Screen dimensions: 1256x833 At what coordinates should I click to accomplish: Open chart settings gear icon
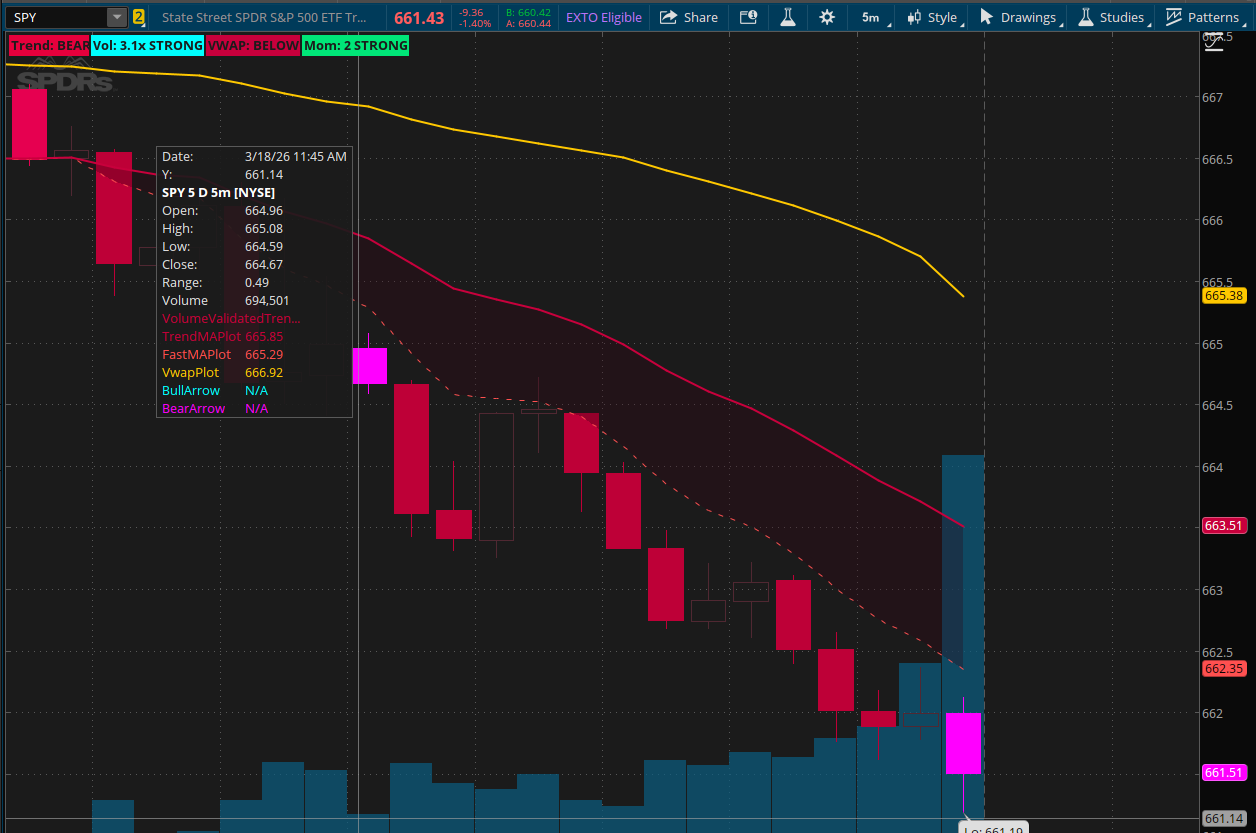pos(826,17)
